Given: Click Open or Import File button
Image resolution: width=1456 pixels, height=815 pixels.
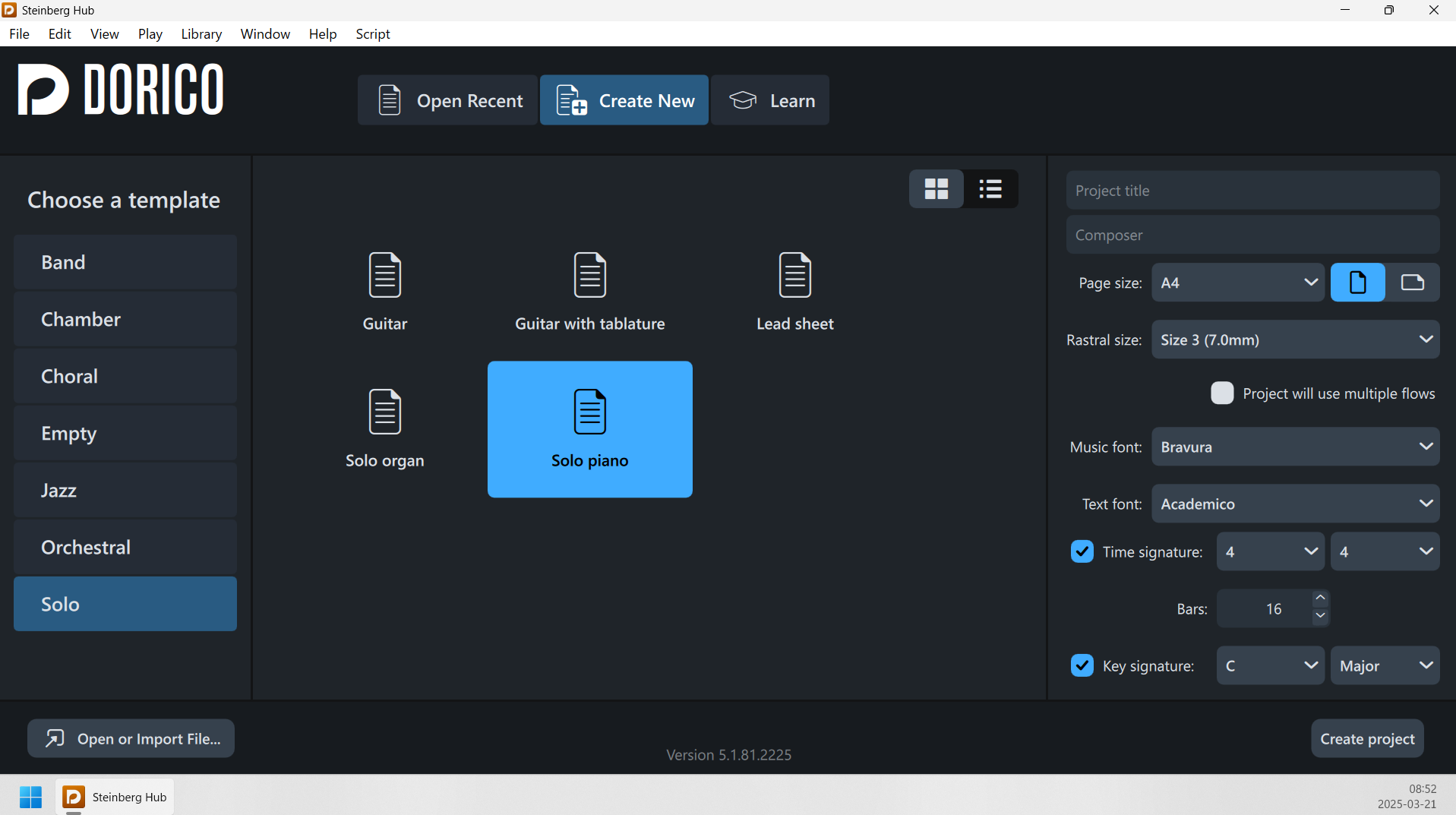Looking at the screenshot, I should (131, 738).
